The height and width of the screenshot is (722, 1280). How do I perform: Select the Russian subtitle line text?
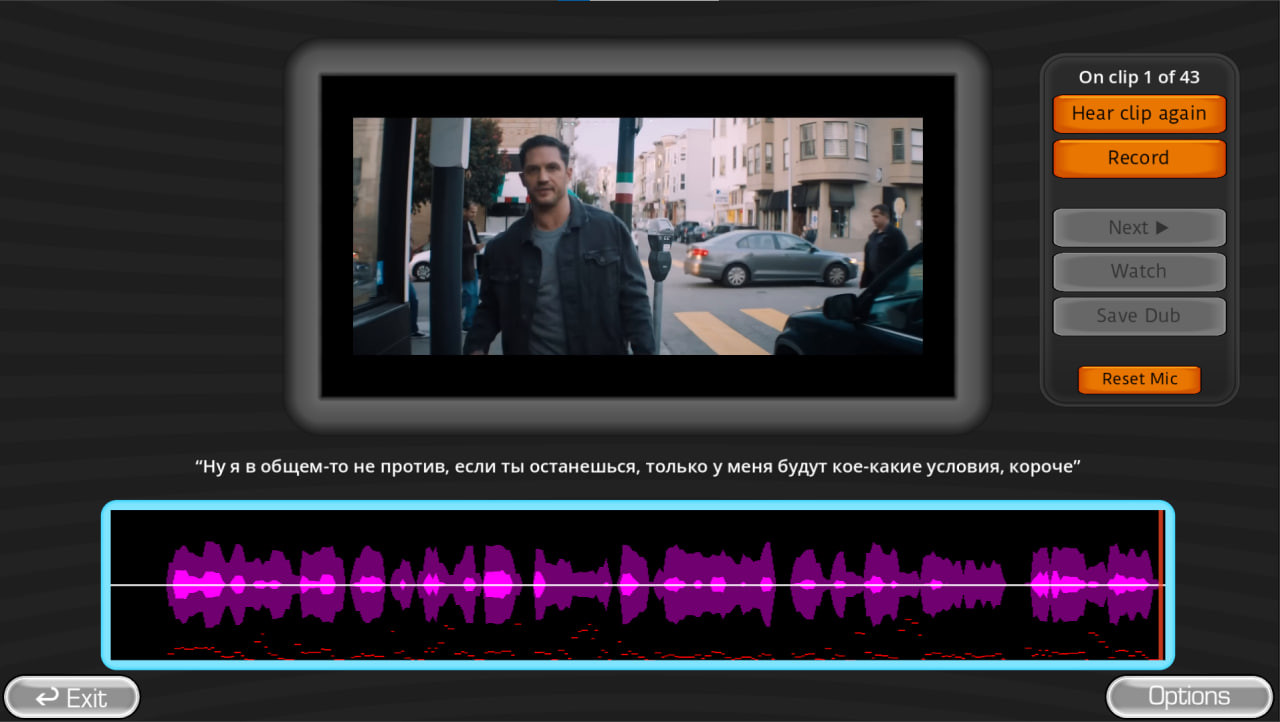(x=638, y=466)
